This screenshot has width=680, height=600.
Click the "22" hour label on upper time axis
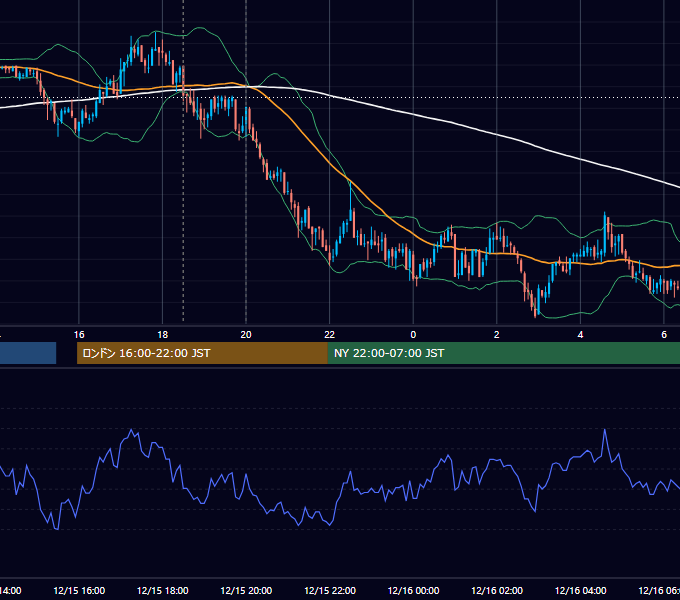tap(330, 335)
